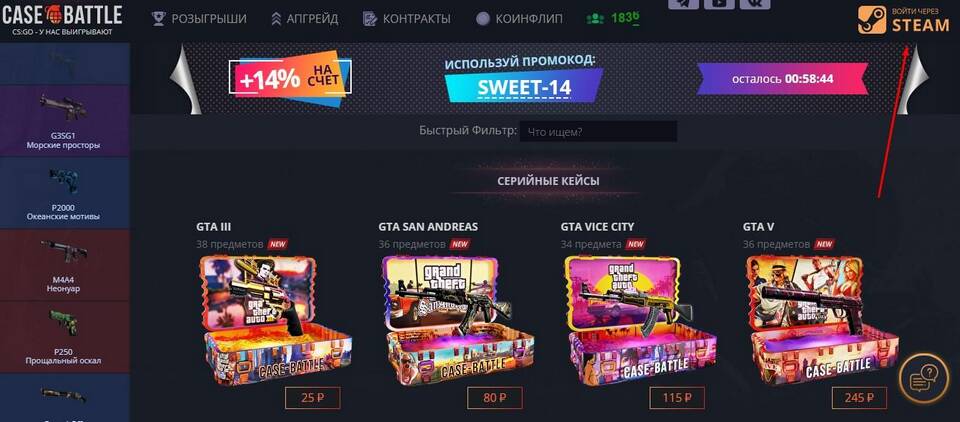The height and width of the screenshot is (422, 960).
Task: Open the GTA San Andreas case
Action: tap(457, 318)
